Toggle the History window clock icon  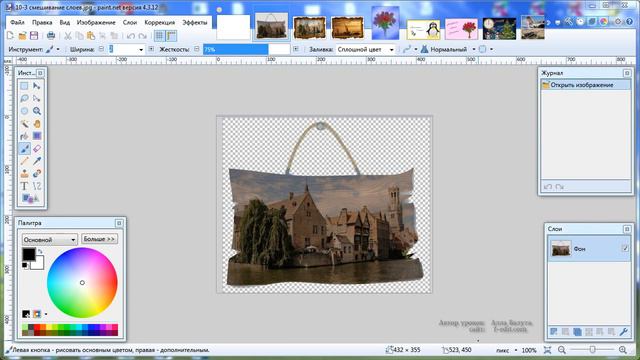tap(580, 22)
